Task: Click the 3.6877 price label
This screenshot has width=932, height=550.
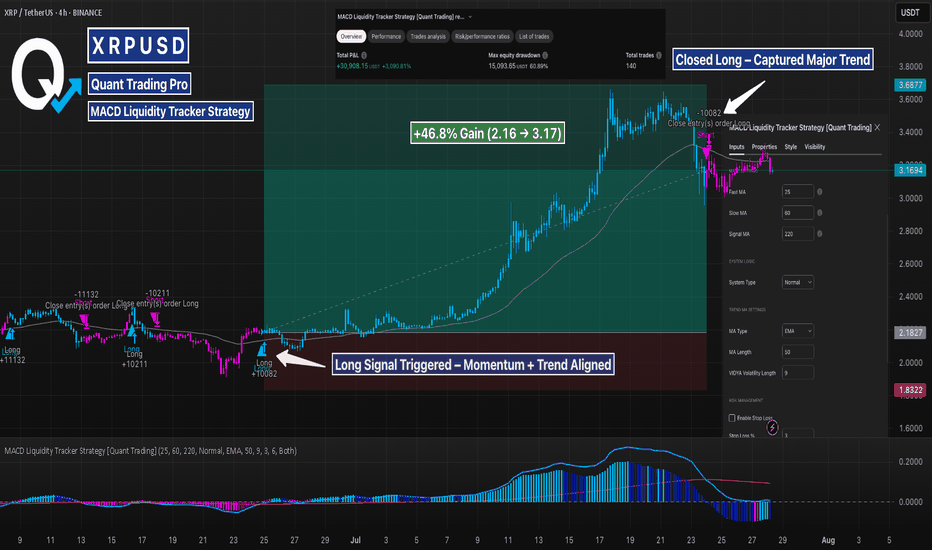Action: 910,85
